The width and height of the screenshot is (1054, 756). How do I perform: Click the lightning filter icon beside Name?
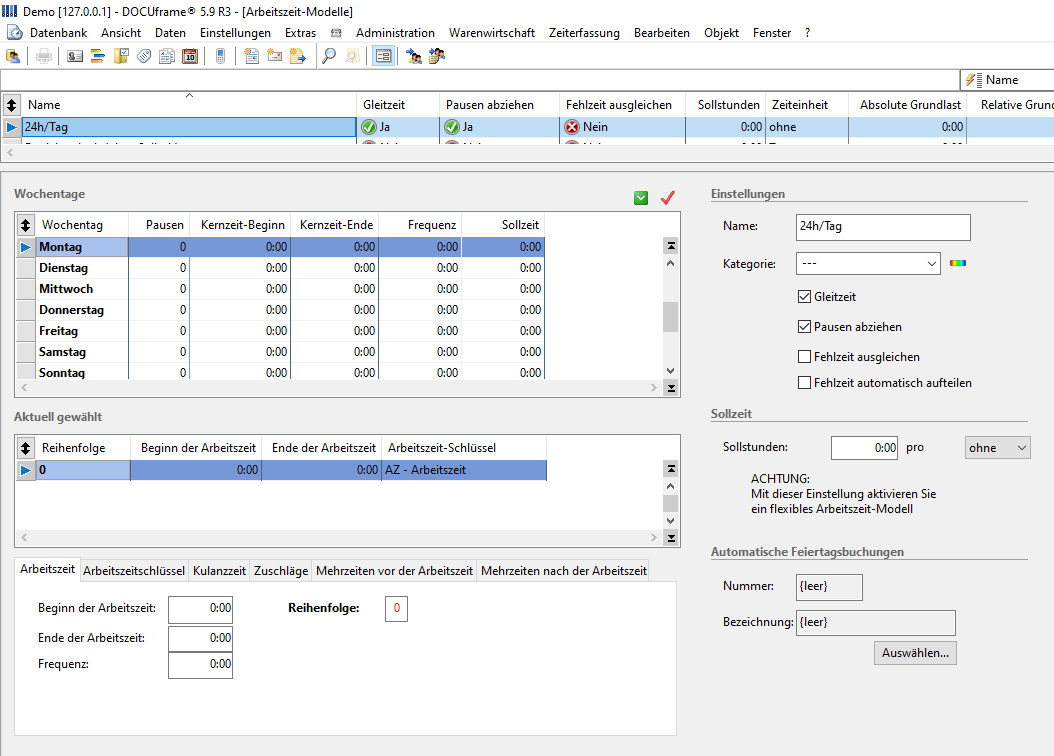pyautogui.click(x=971, y=80)
